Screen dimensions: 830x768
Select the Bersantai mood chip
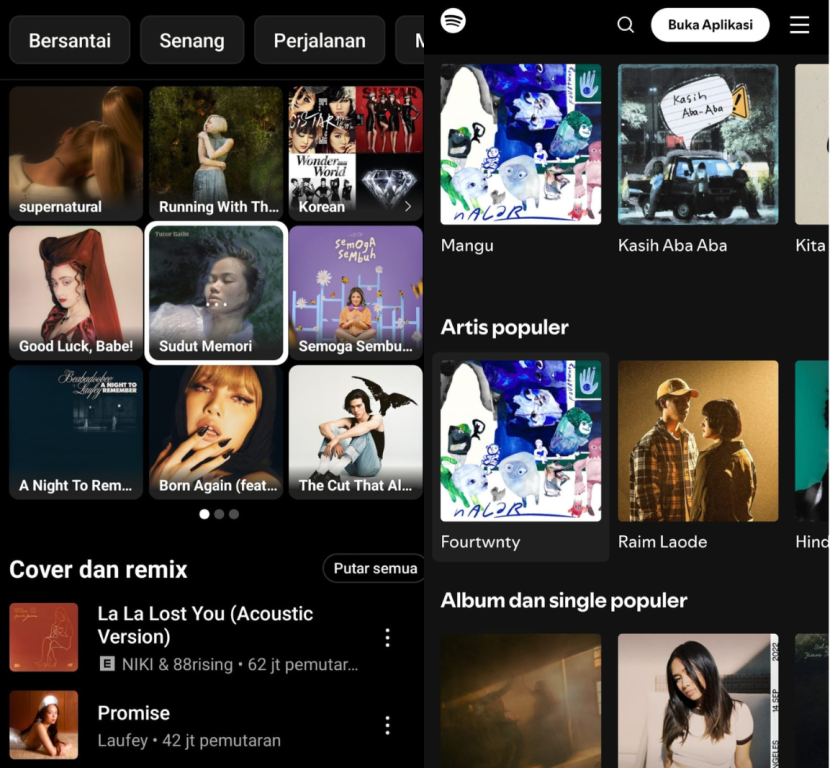click(70, 41)
